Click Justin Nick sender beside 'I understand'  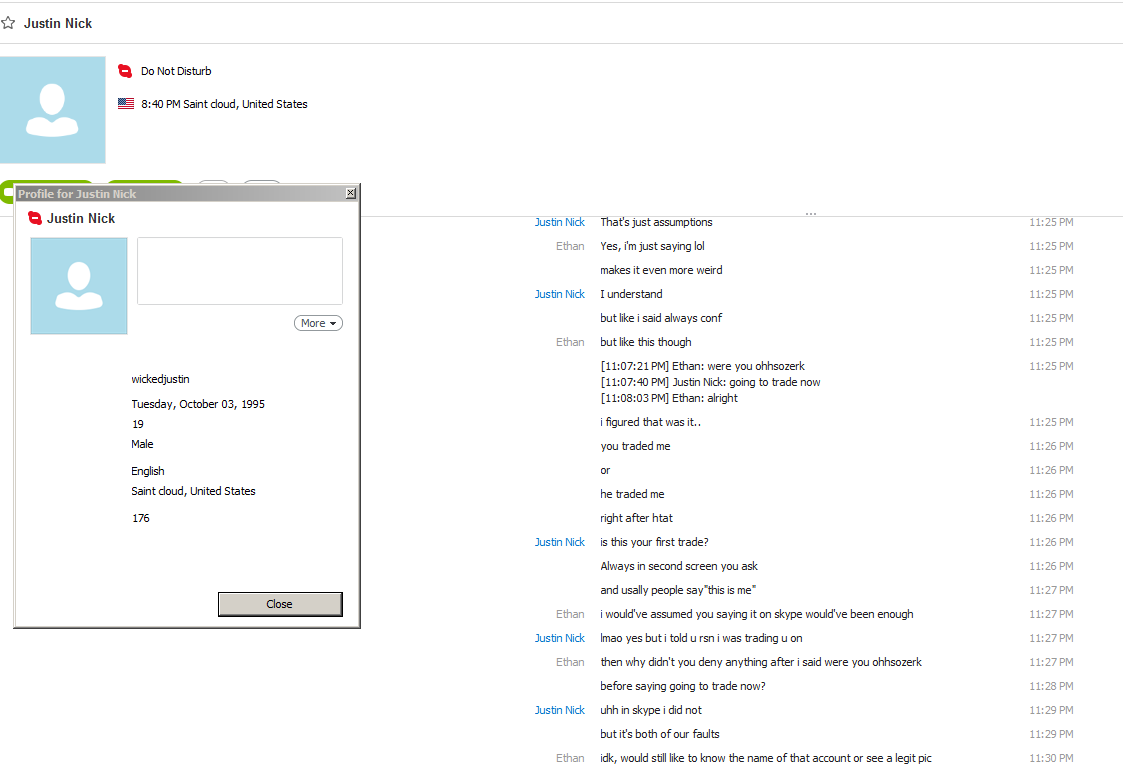[559, 294]
